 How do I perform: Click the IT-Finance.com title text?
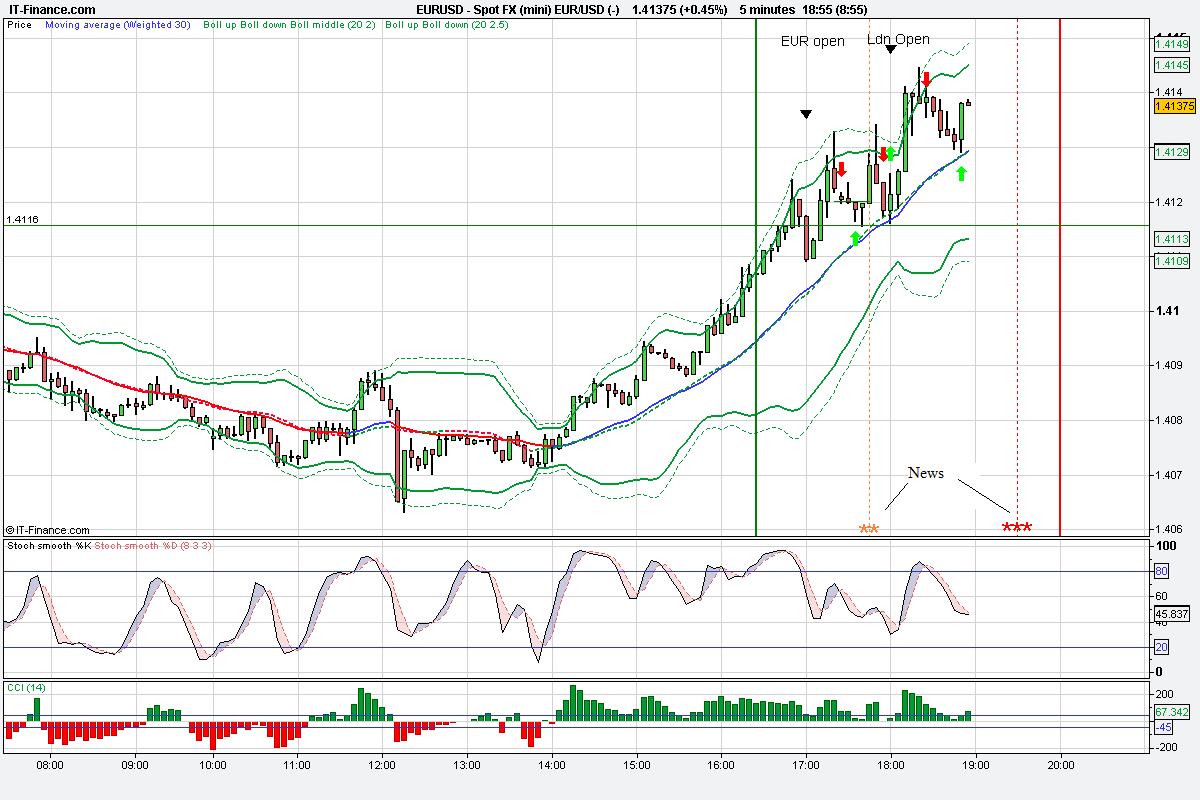(53, 9)
